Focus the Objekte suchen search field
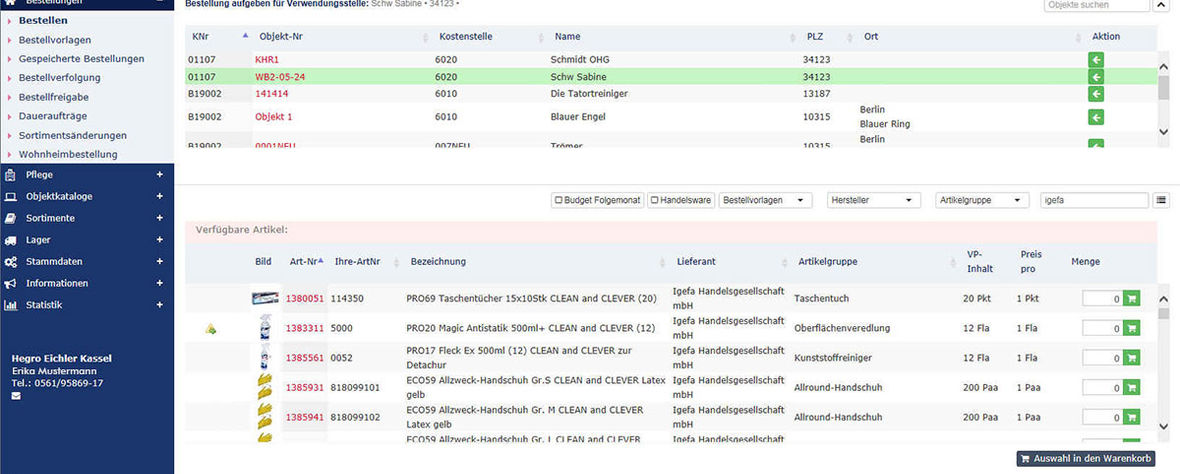Screen dimensions: 1180x474 (1096, 5)
